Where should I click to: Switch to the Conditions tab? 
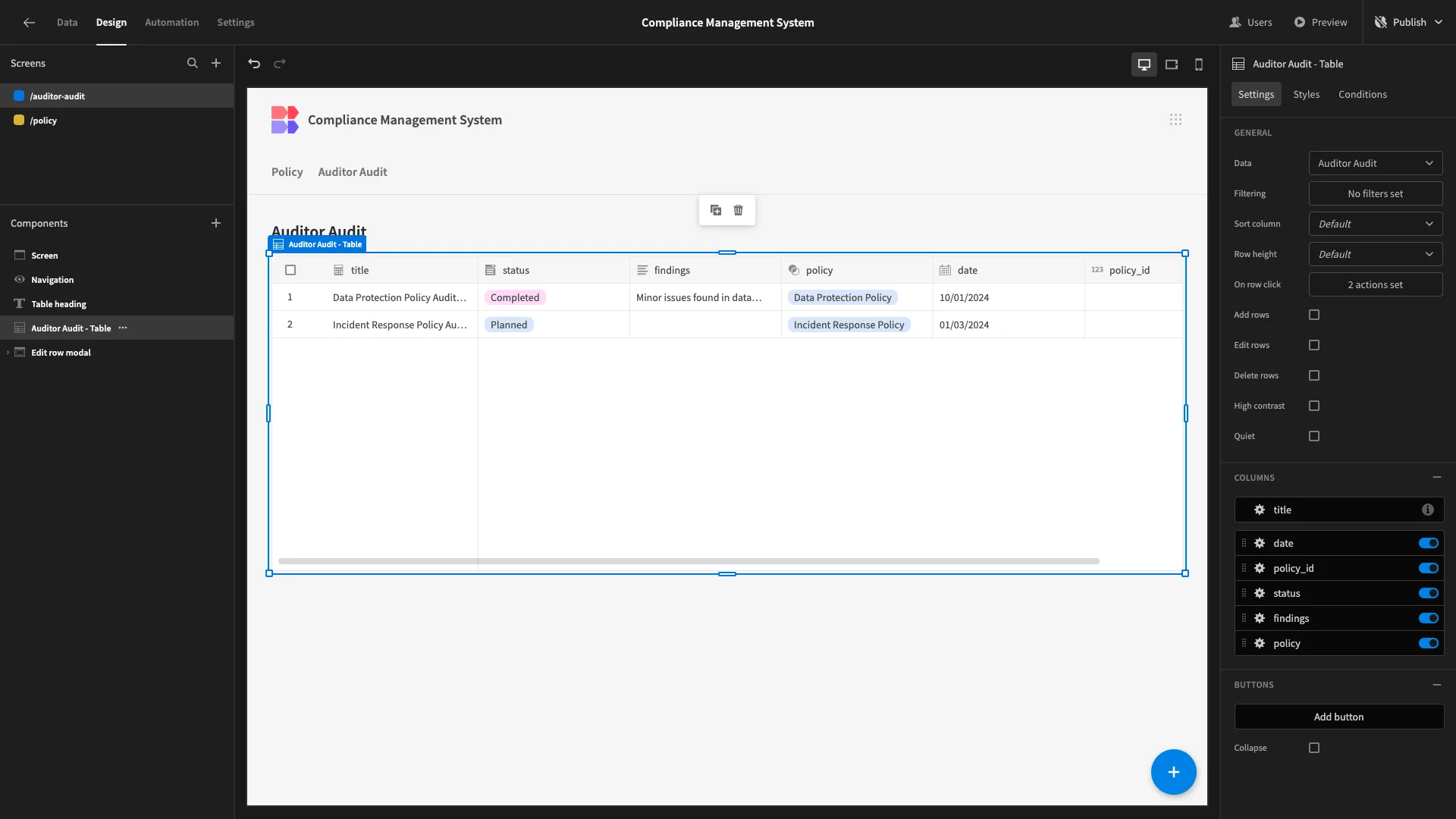[x=1362, y=94]
